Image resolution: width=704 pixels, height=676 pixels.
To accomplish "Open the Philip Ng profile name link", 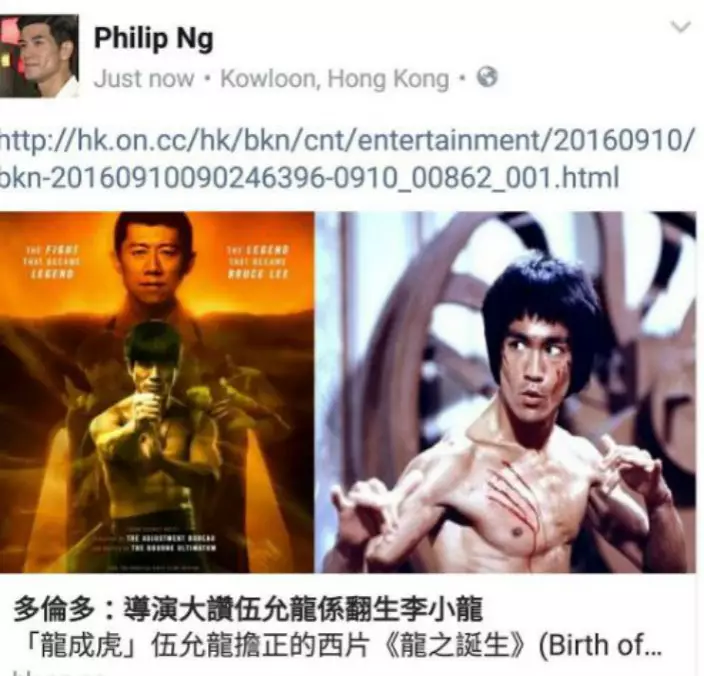I will pos(154,39).
